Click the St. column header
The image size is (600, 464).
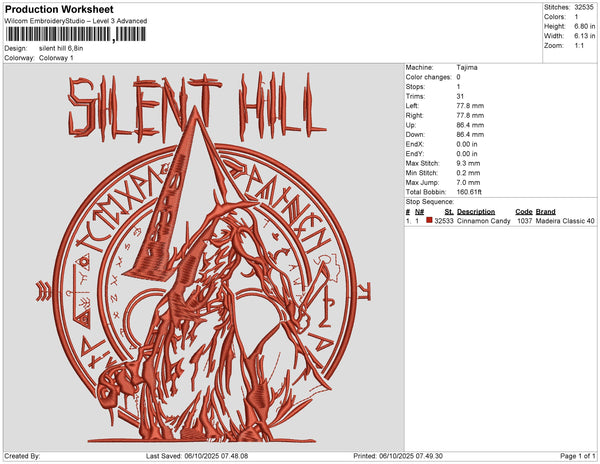[449, 212]
